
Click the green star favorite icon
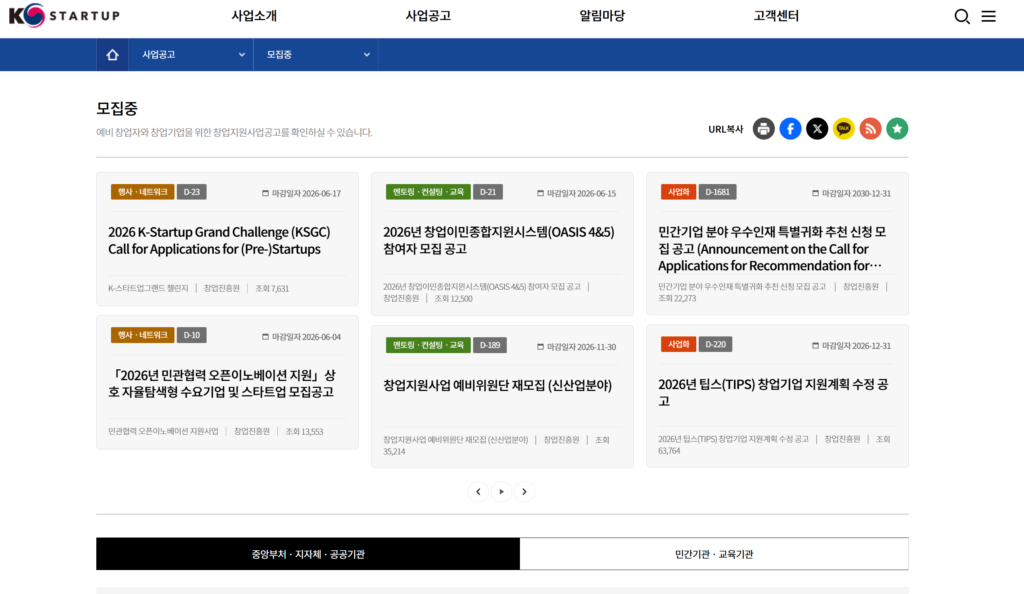(897, 129)
